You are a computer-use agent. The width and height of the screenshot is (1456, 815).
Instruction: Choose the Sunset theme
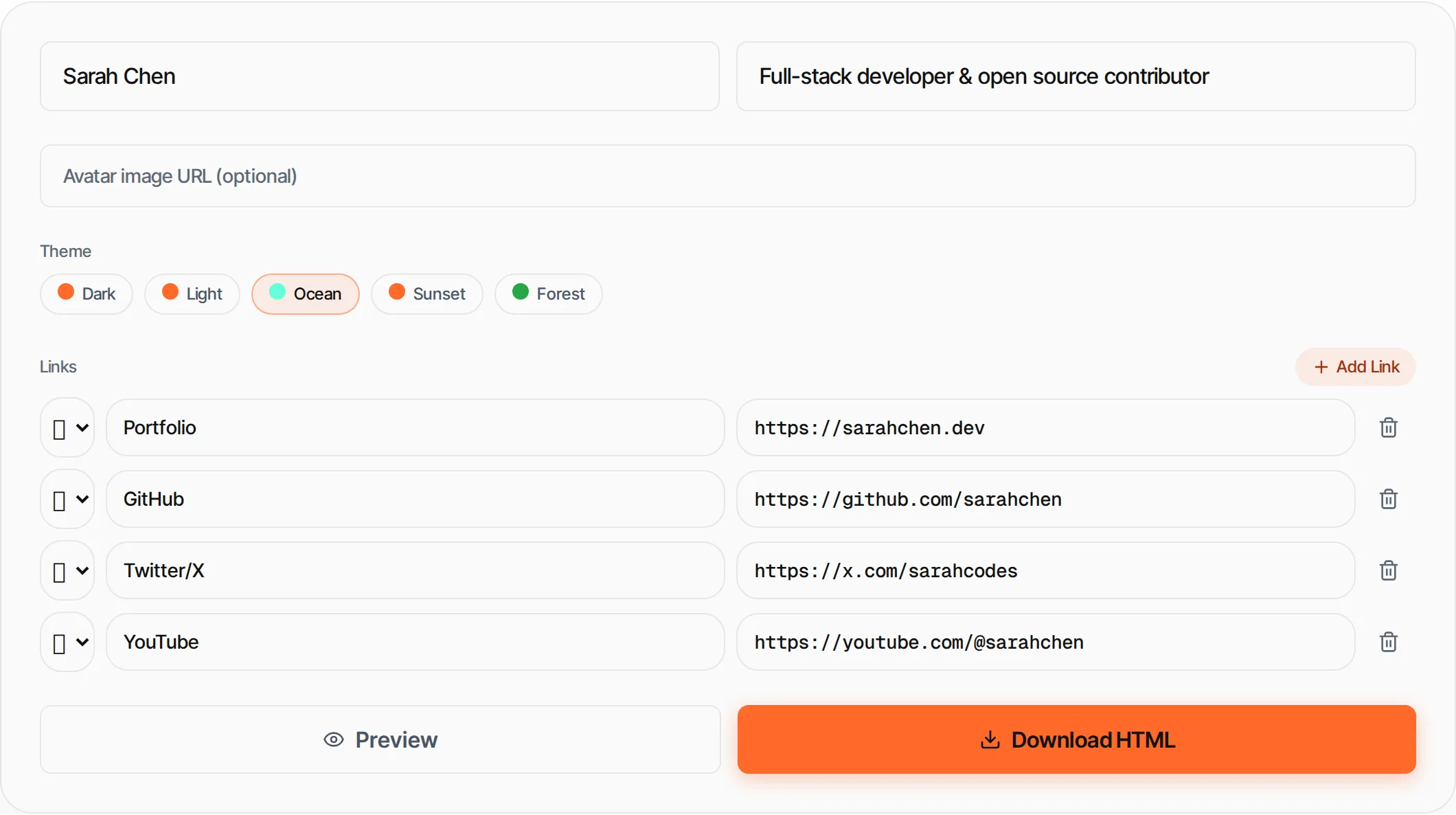(427, 294)
